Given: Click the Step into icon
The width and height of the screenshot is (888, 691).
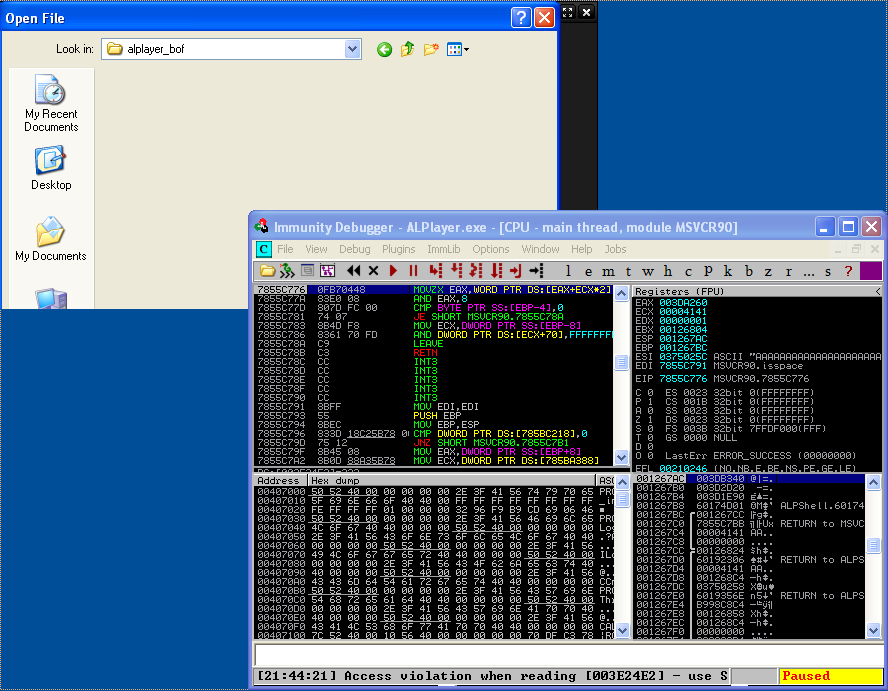Looking at the screenshot, I should (436, 271).
